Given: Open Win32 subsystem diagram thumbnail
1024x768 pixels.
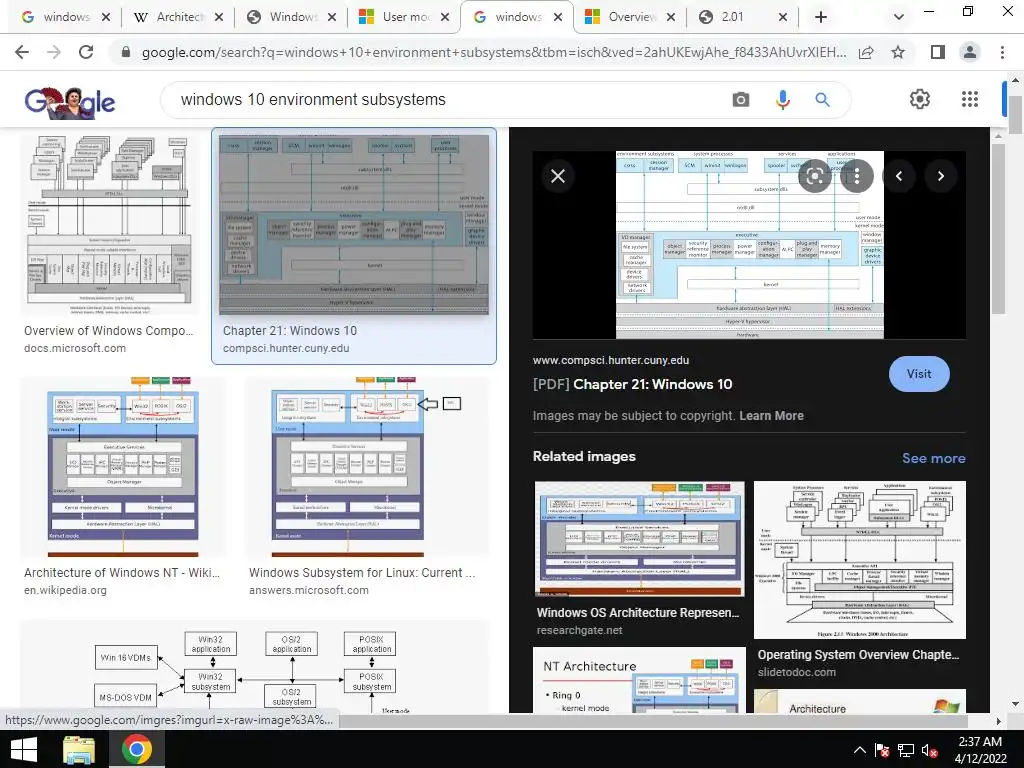Looking at the screenshot, I should 254,667.
